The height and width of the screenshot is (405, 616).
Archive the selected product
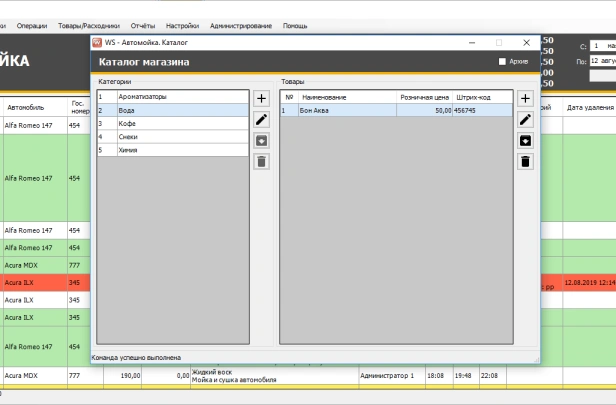click(525, 141)
